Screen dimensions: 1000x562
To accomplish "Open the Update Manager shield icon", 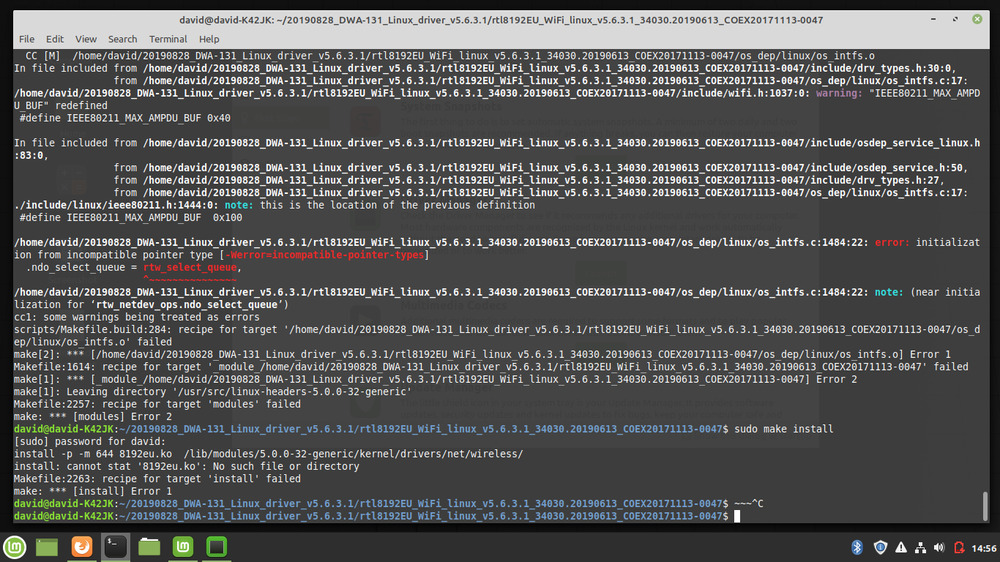I will 880,547.
